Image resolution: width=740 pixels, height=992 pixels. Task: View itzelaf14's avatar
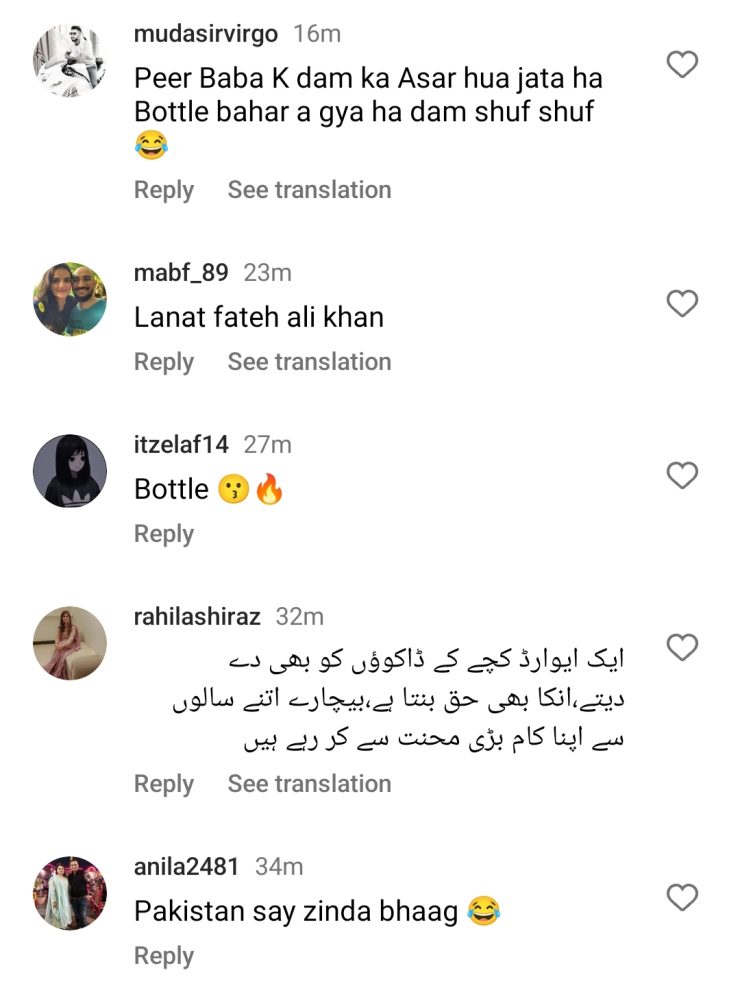[70, 471]
